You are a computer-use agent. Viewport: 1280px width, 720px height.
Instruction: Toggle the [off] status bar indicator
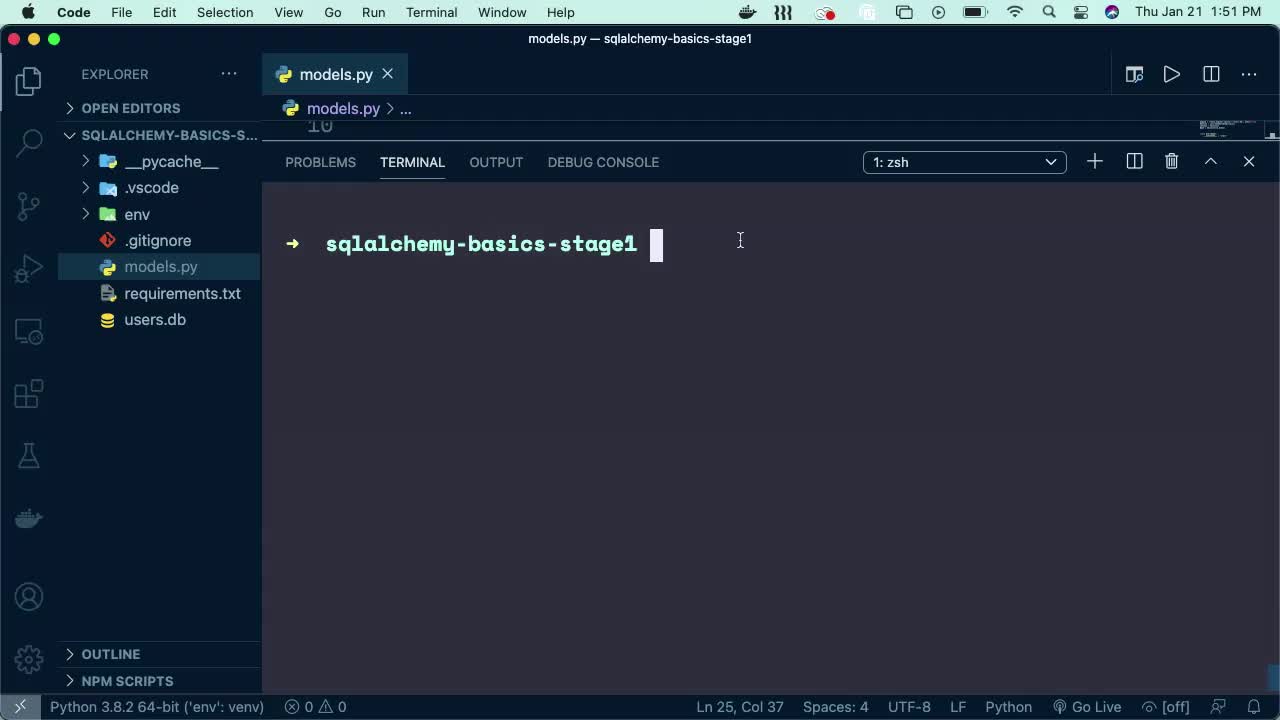1166,707
